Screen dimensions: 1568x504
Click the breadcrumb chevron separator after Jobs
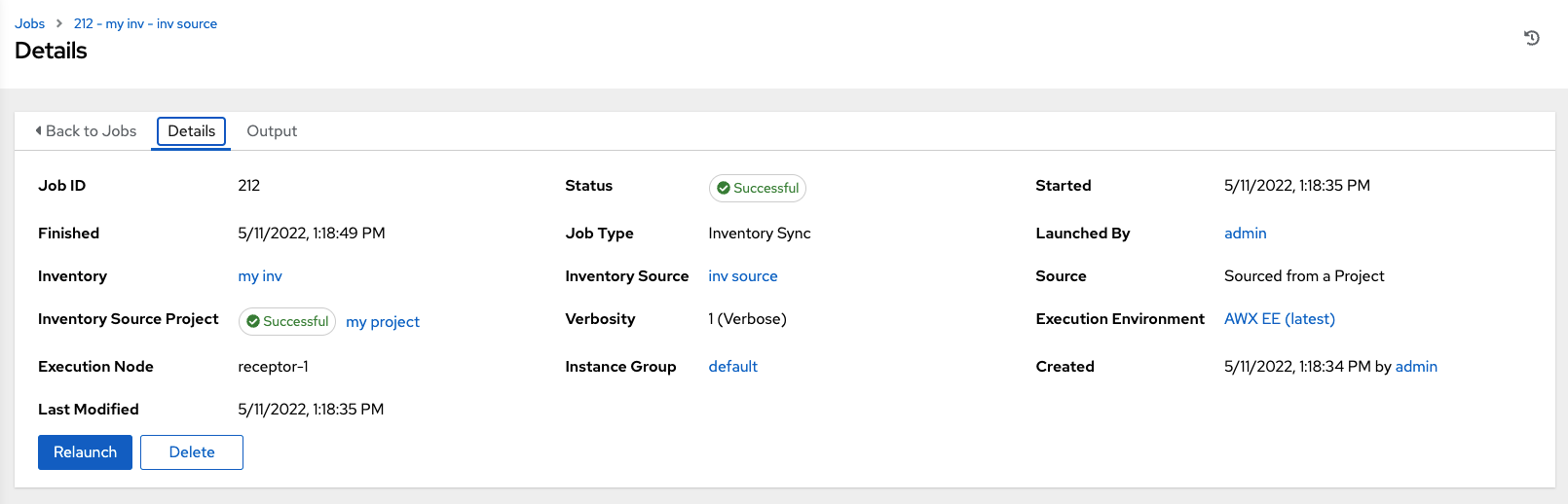click(x=59, y=23)
